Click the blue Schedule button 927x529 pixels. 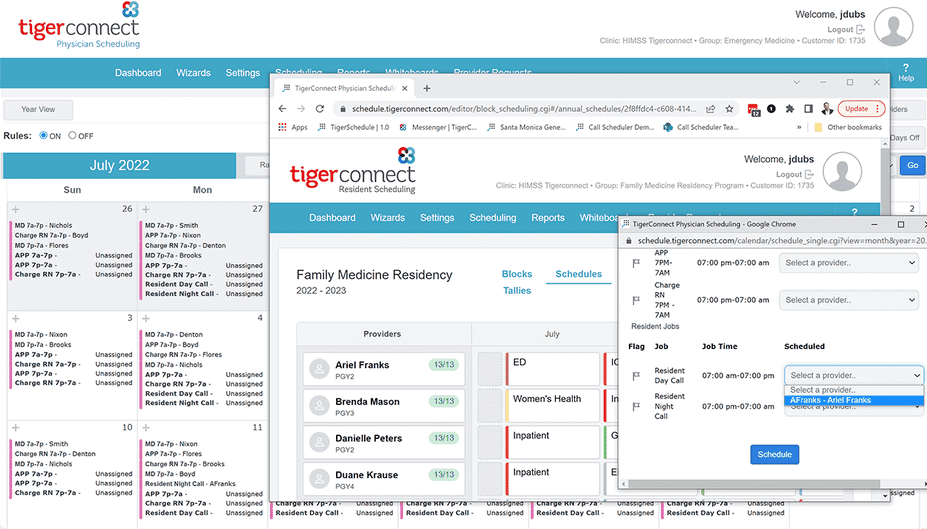pos(774,455)
